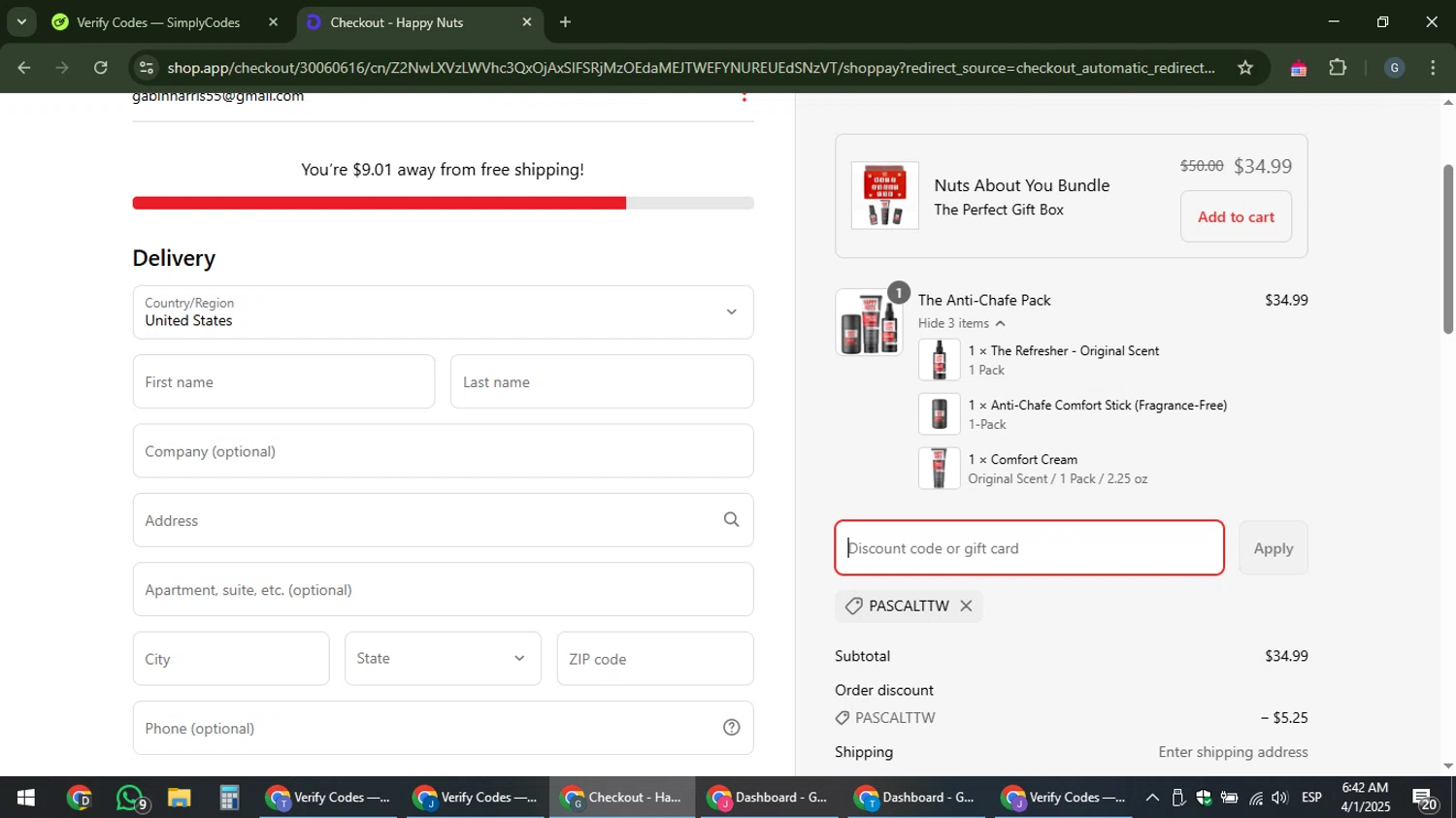This screenshot has width=1456, height=818.
Task: Open the State dropdown
Action: tap(443, 659)
